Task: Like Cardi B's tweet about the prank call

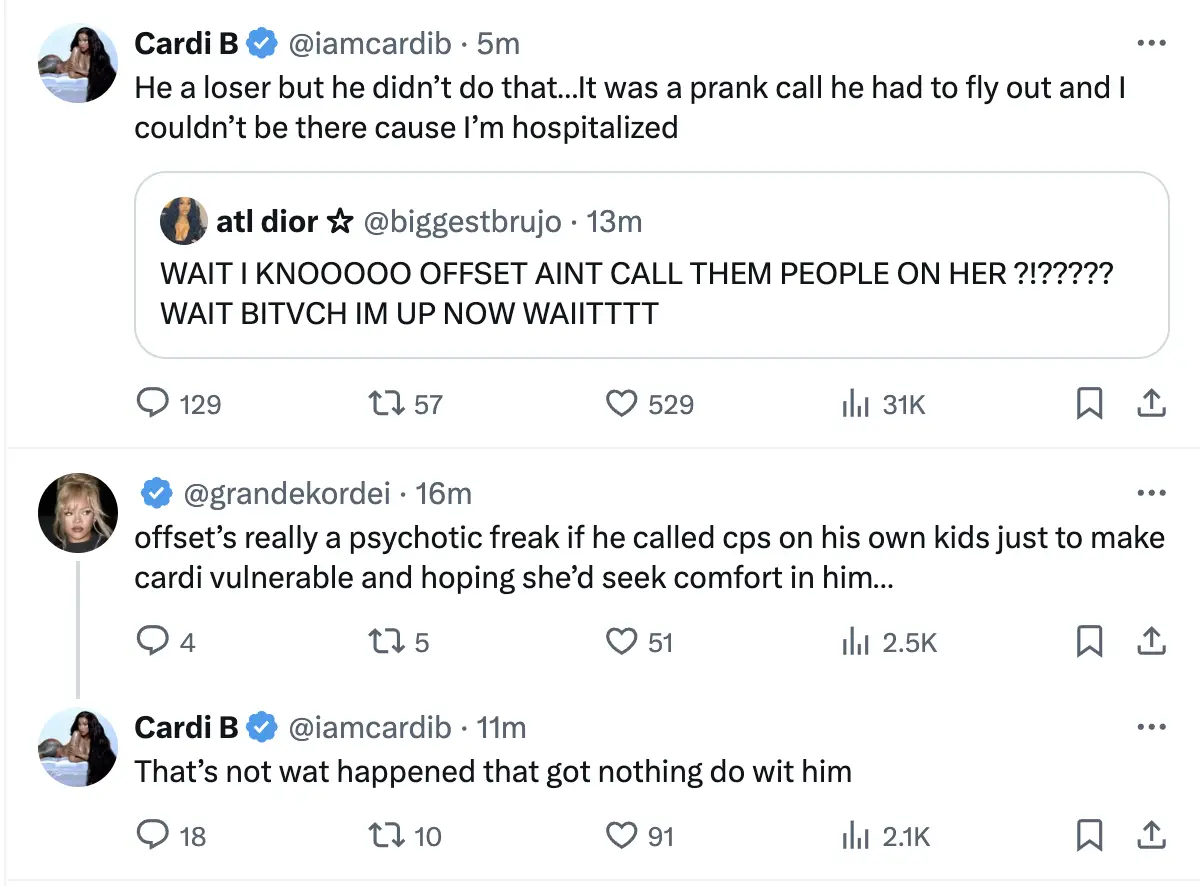Action: [622, 404]
